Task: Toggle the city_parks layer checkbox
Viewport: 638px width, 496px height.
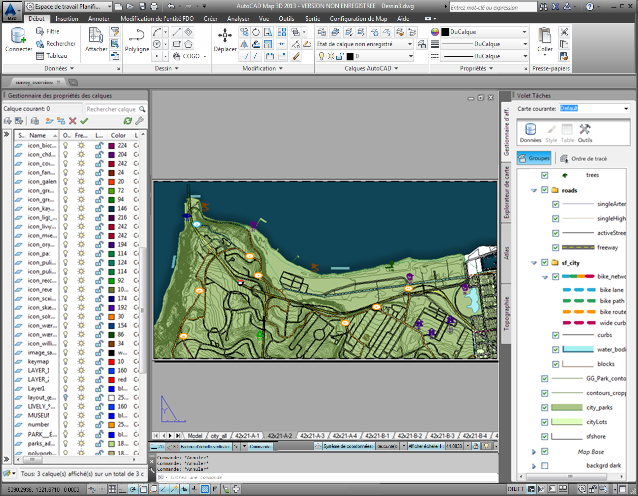Action: pyautogui.click(x=545, y=407)
